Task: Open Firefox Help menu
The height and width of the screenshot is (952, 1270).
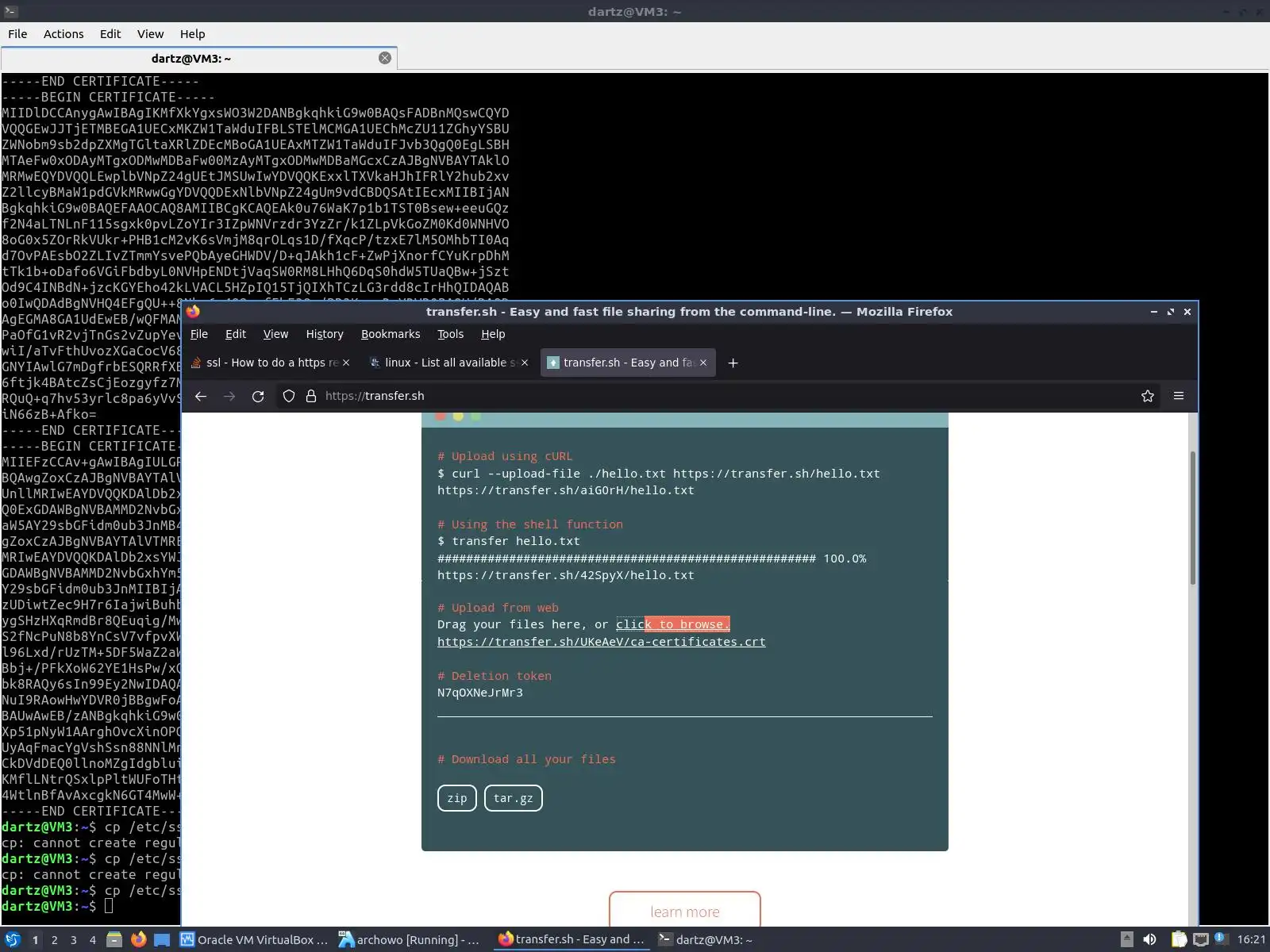Action: coord(493,334)
